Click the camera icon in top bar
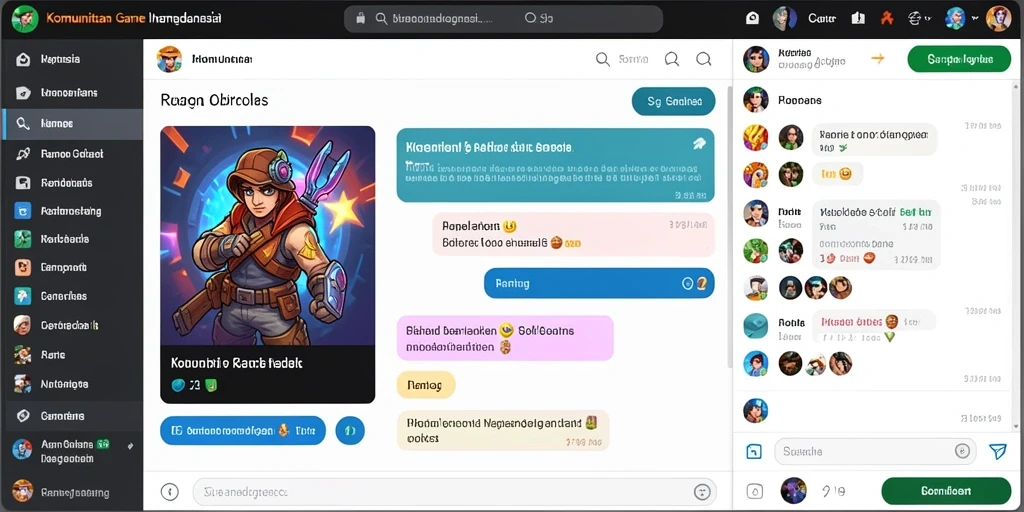The width and height of the screenshot is (1024, 512). tap(752, 19)
